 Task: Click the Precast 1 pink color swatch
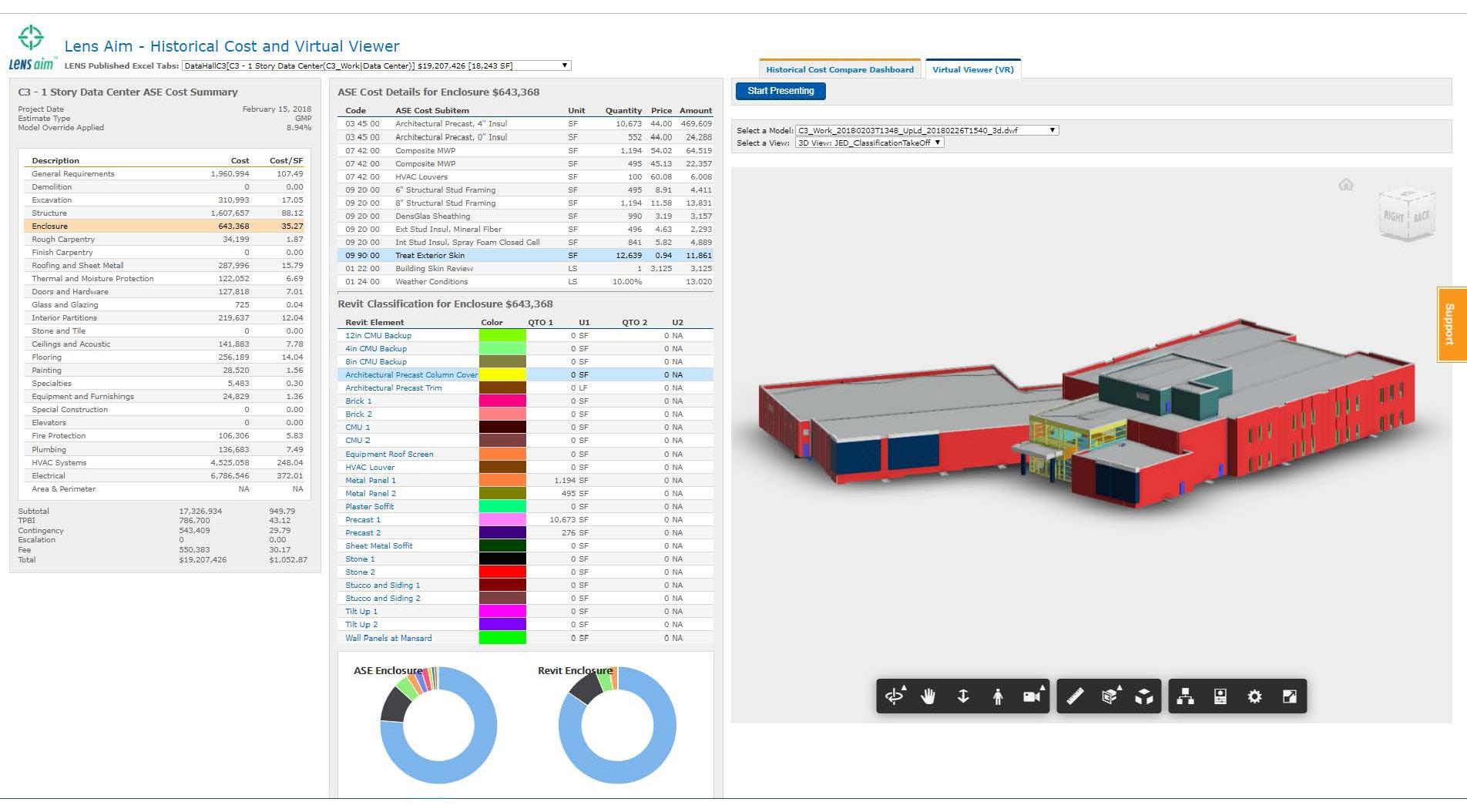[502, 520]
